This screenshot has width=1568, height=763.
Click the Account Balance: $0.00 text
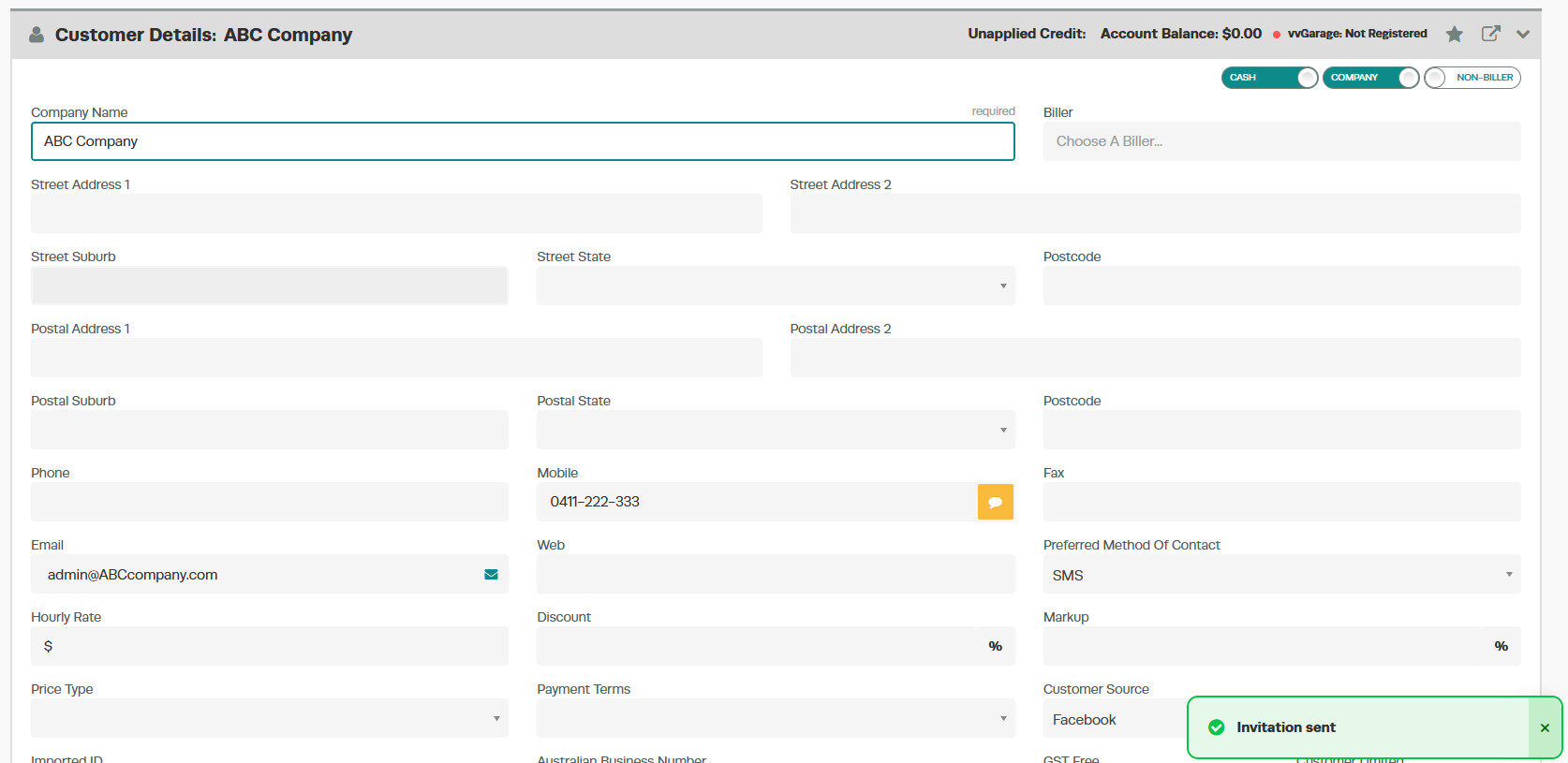[x=1181, y=34]
